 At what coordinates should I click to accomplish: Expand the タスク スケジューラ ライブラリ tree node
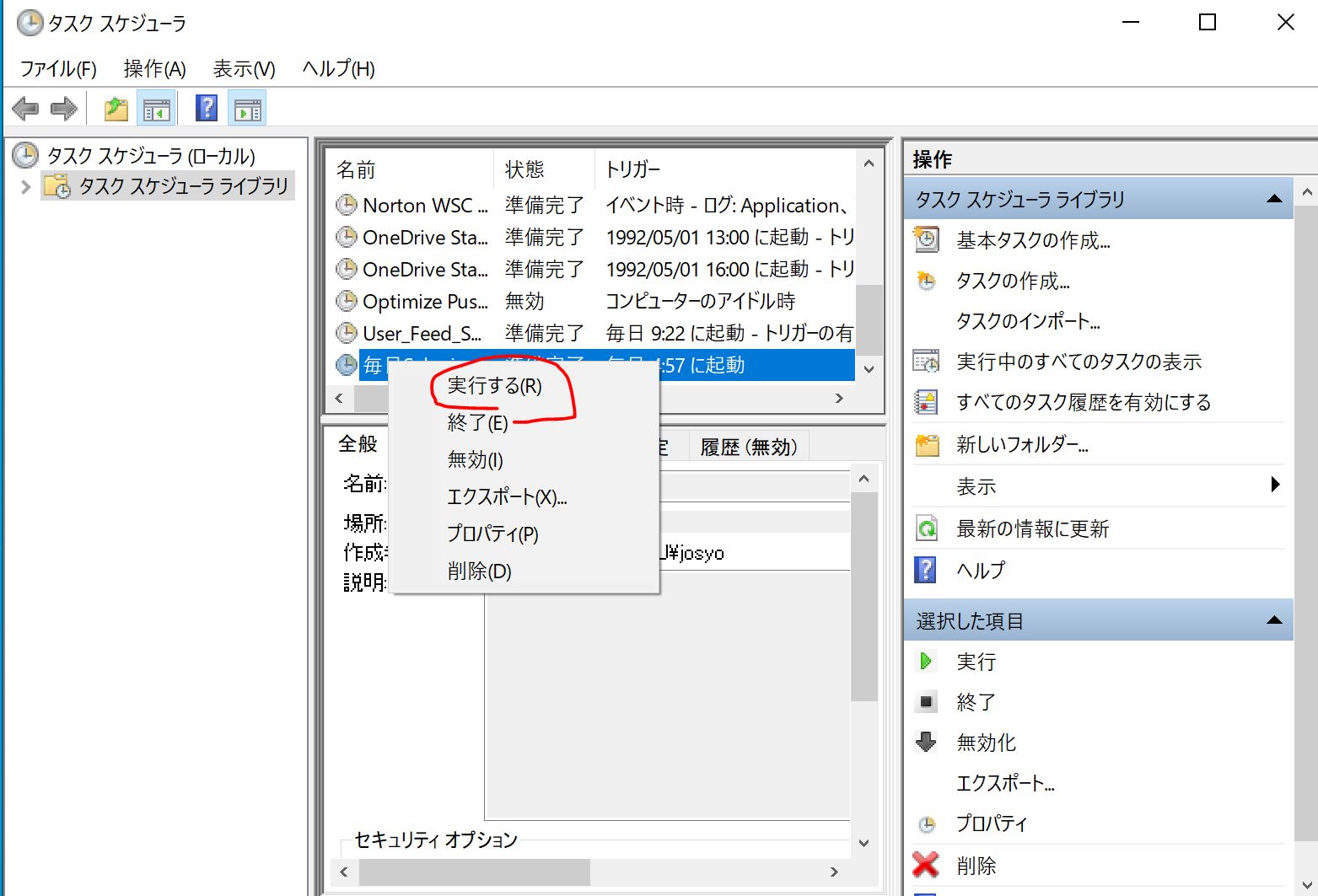(25, 186)
